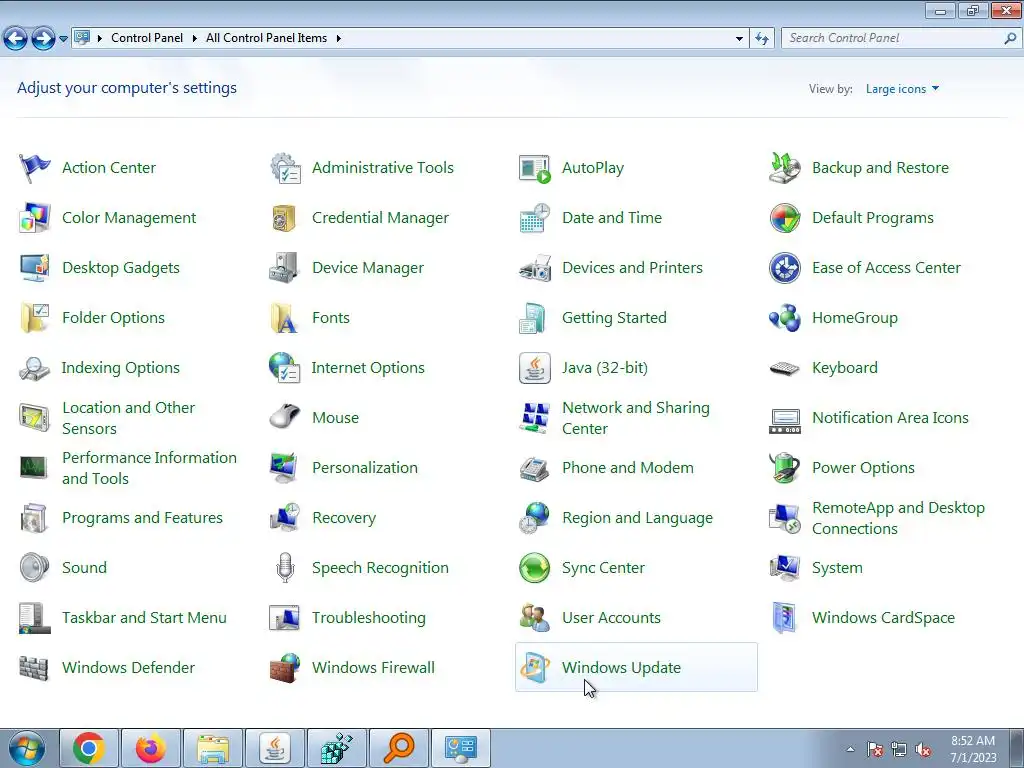Open the HomeGroup spheres icon
The width and height of the screenshot is (1024, 768).
click(784, 318)
